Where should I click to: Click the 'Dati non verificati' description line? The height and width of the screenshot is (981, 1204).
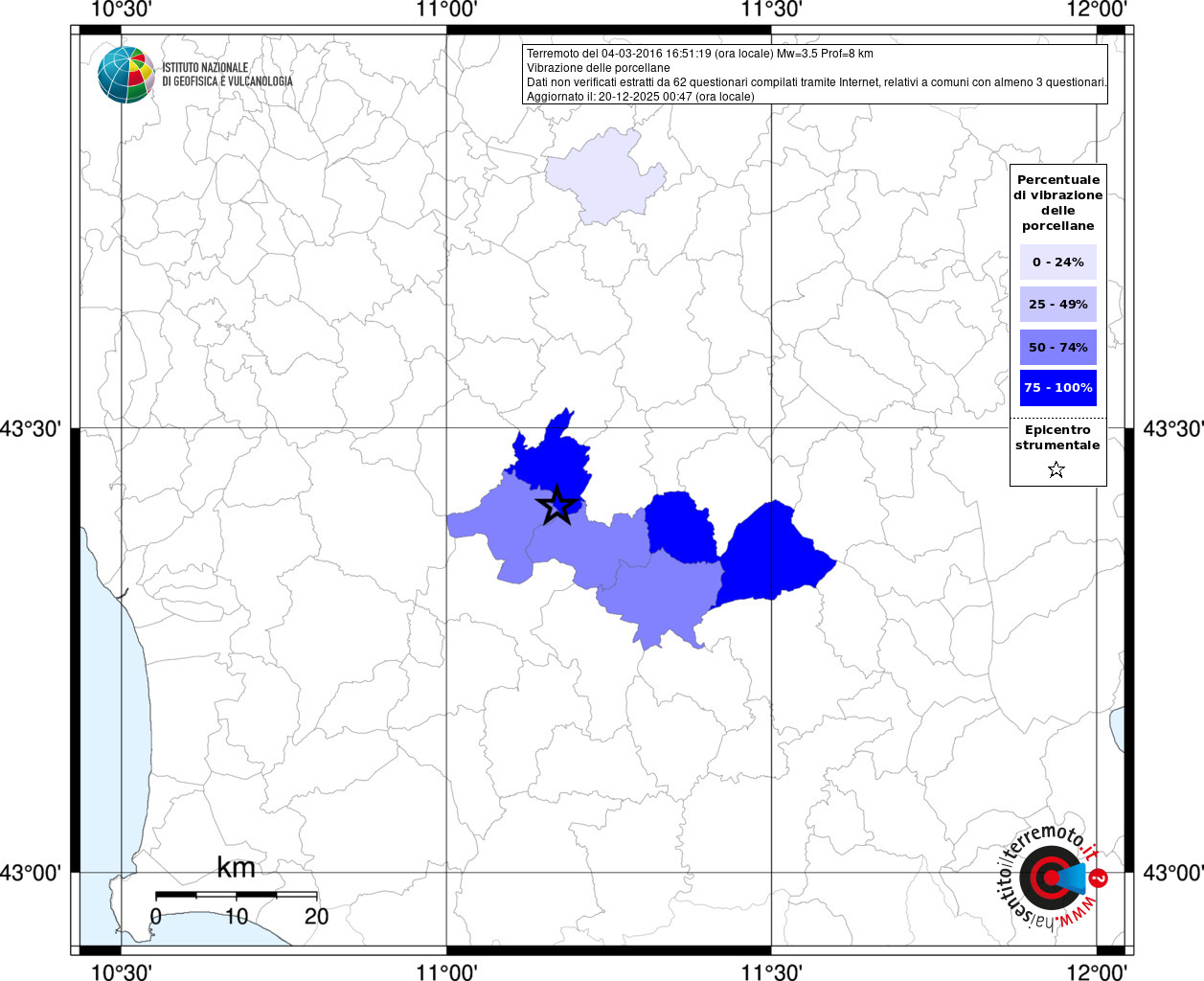click(x=816, y=82)
